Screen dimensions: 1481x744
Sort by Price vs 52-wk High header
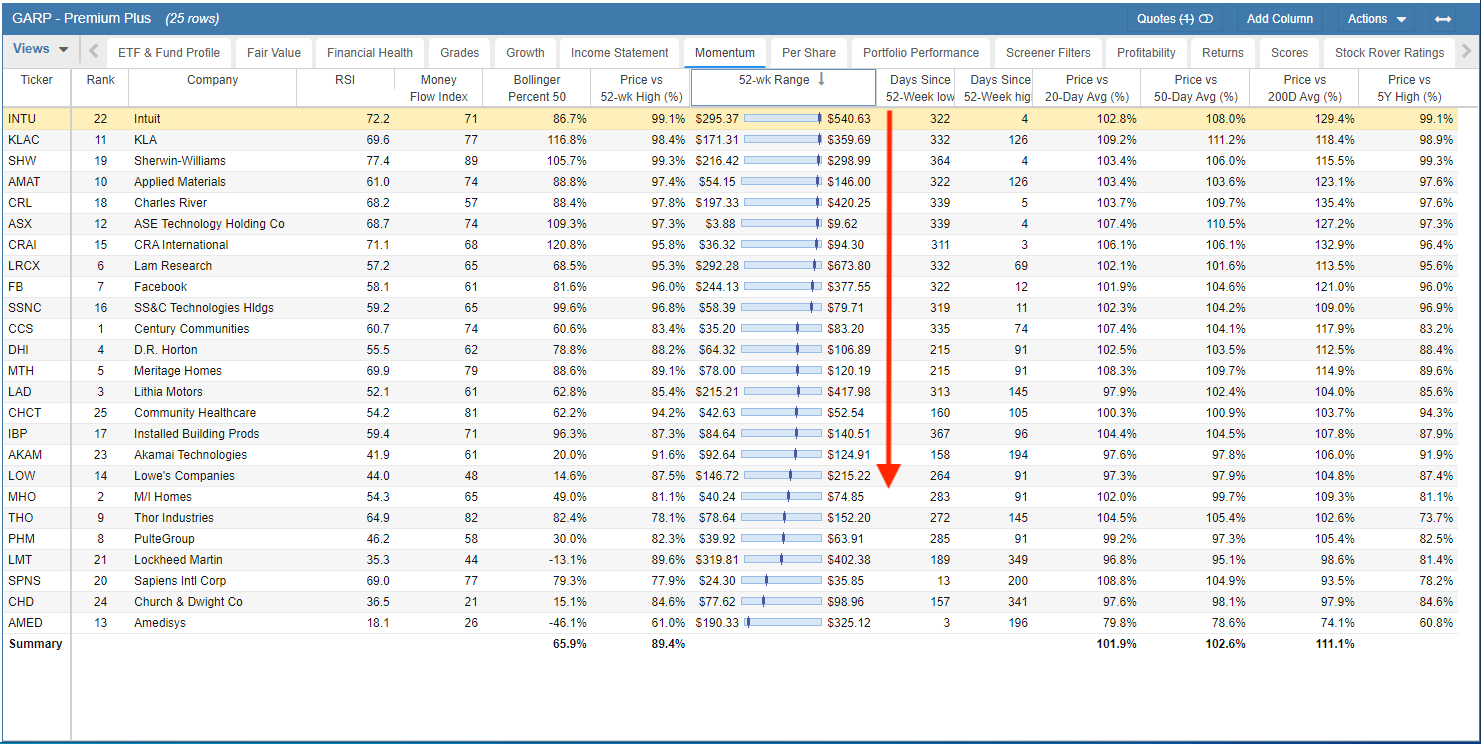[641, 87]
